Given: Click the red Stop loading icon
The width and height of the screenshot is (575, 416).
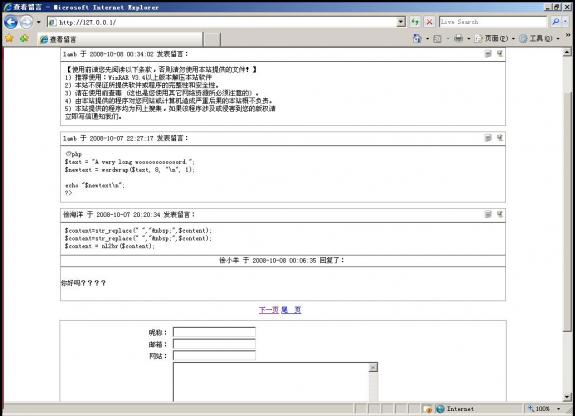Looking at the screenshot, I should [x=429, y=22].
